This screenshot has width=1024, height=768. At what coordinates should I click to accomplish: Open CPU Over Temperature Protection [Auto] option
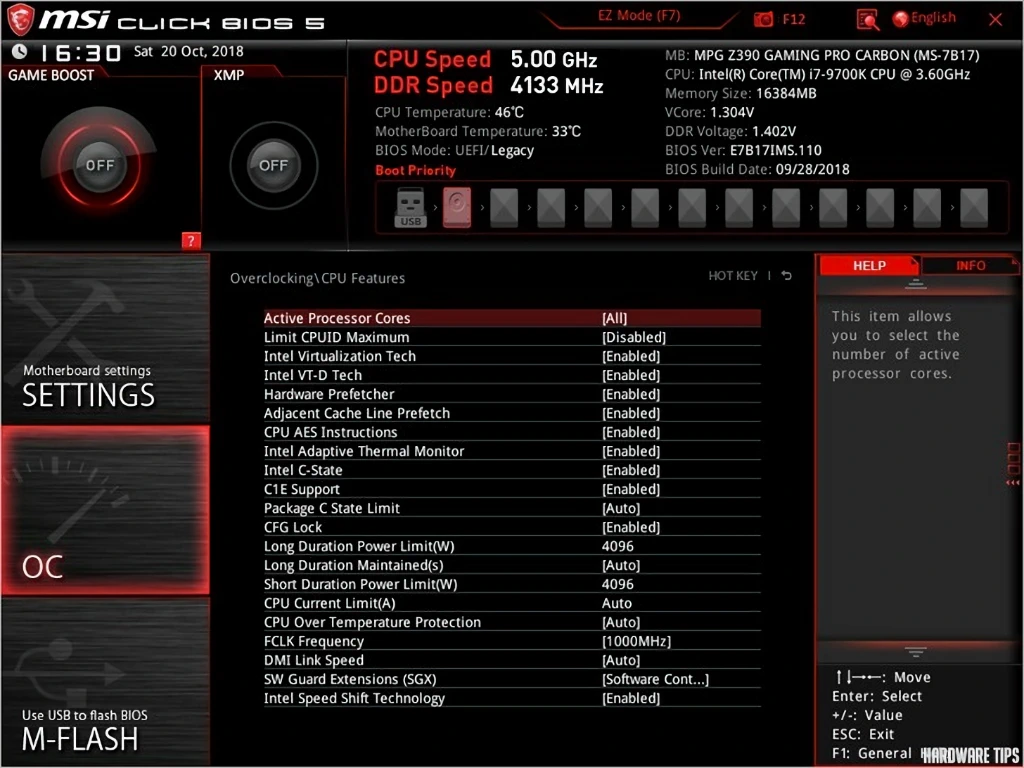[512, 622]
